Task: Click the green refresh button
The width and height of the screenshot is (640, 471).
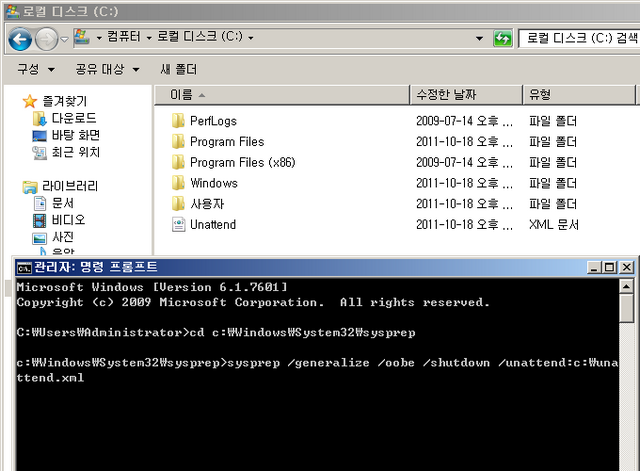Action: pyautogui.click(x=502, y=39)
